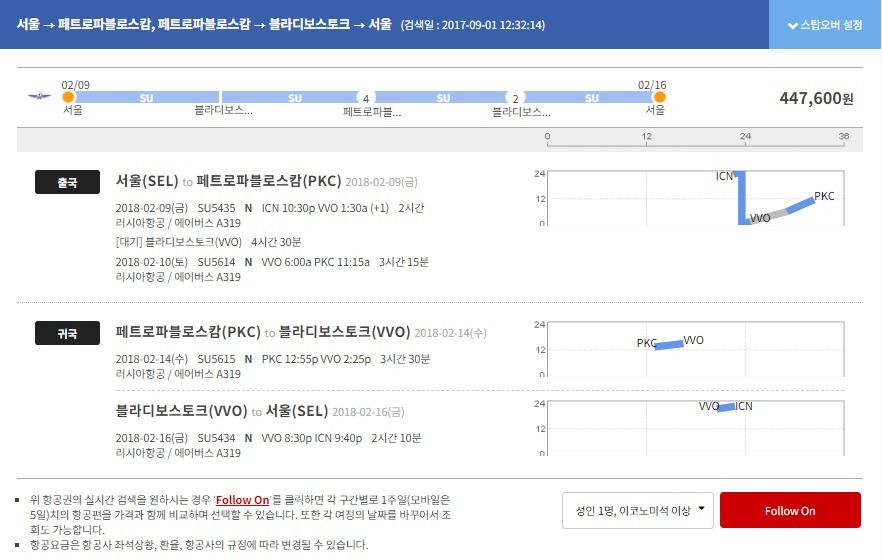Screen dimensions: 882x559
Task: Click the Follow On link in the notes
Action: point(242,500)
